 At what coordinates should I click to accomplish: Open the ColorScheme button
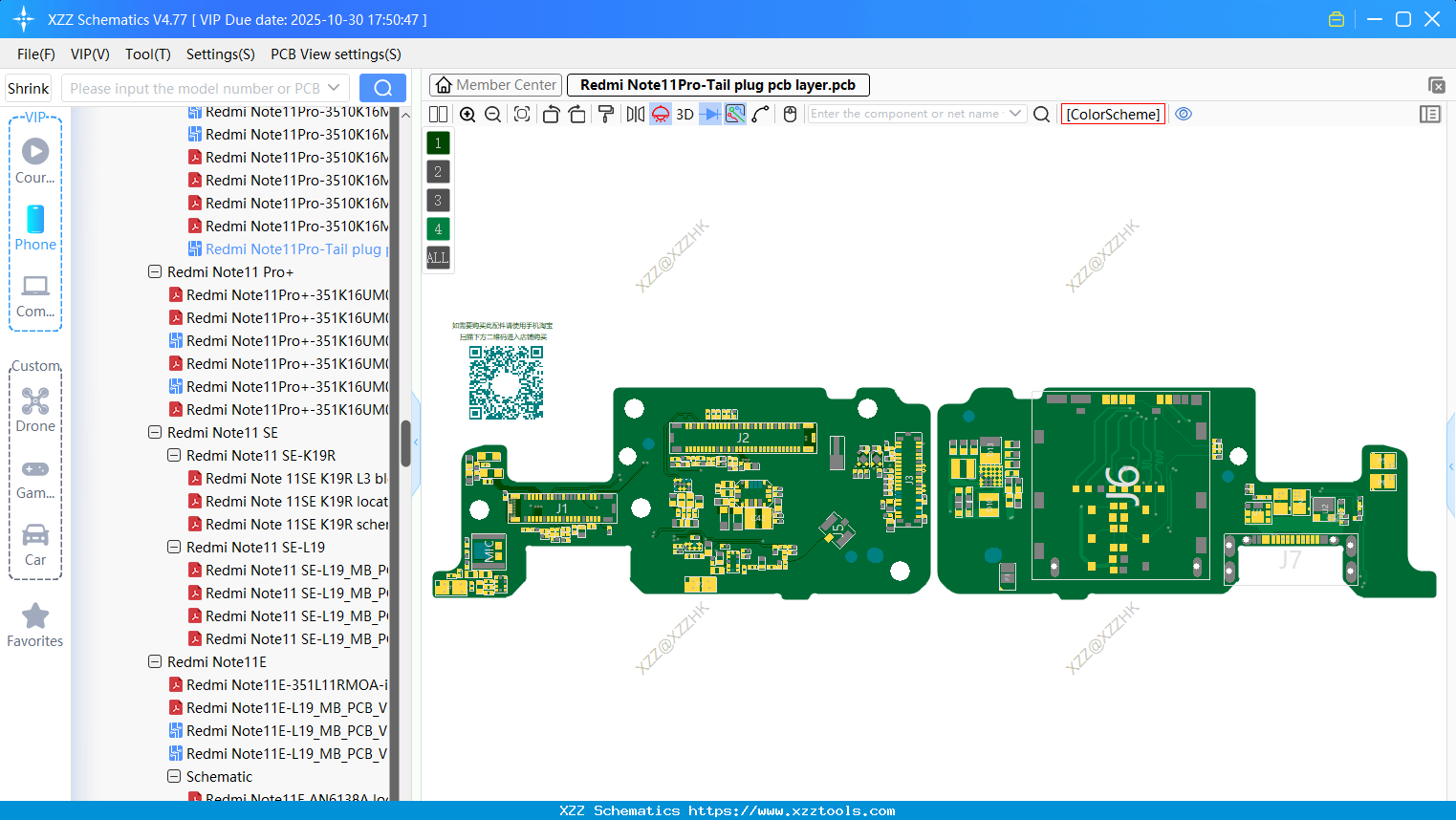click(1113, 114)
